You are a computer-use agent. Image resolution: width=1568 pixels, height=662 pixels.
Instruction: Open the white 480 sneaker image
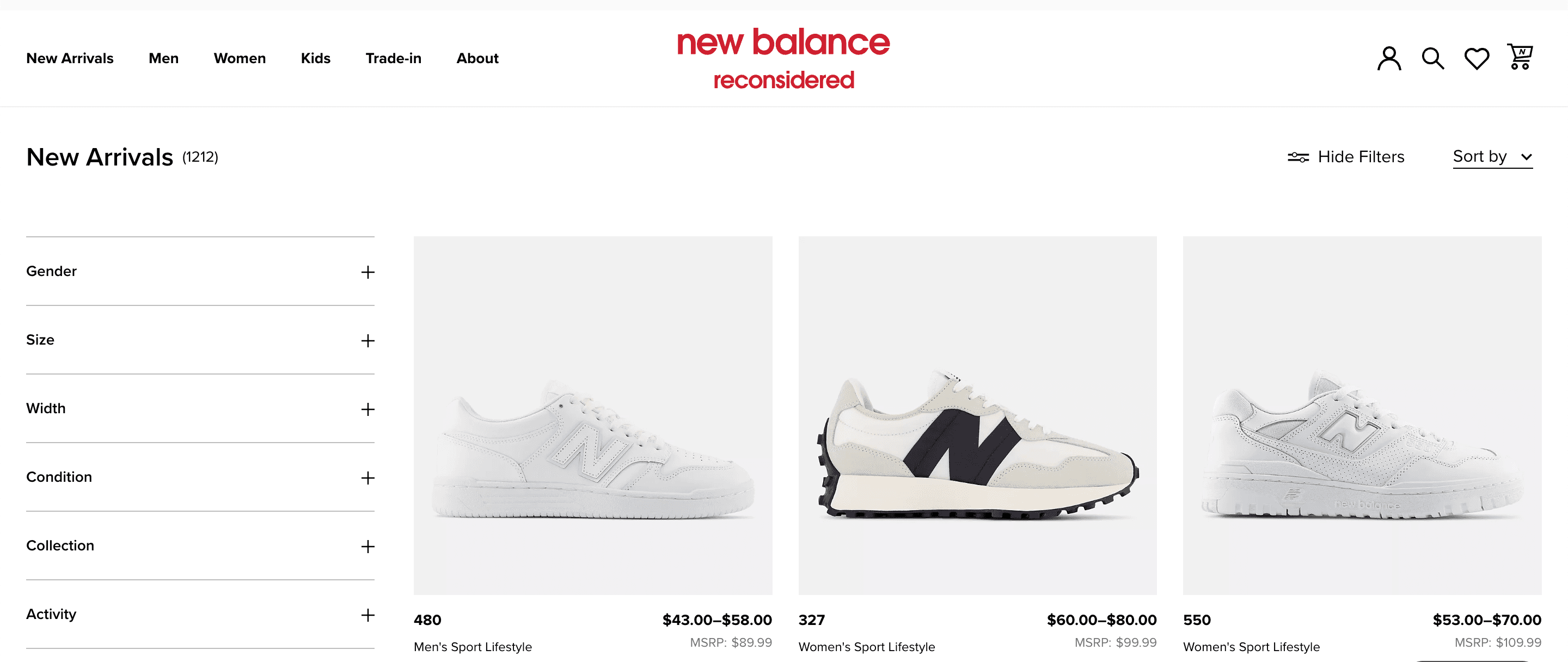[592, 415]
